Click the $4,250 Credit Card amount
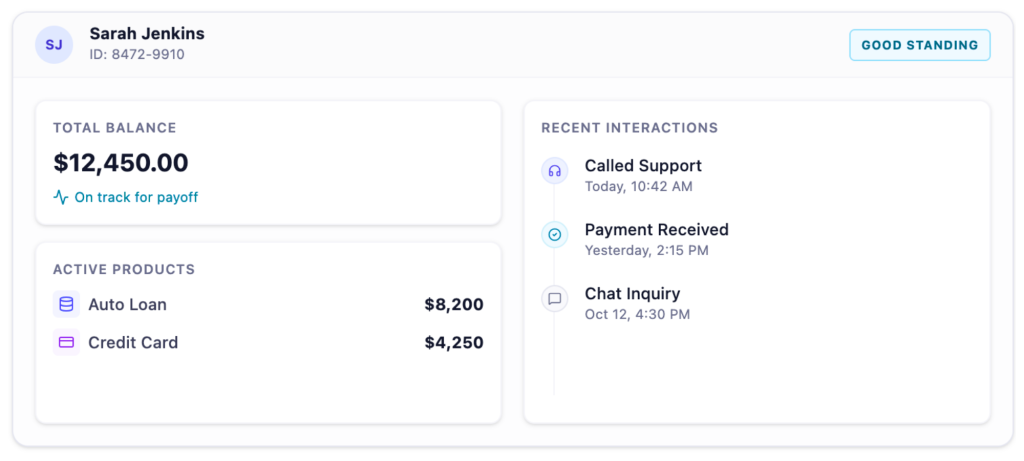The width and height of the screenshot is (1024, 461). click(453, 343)
